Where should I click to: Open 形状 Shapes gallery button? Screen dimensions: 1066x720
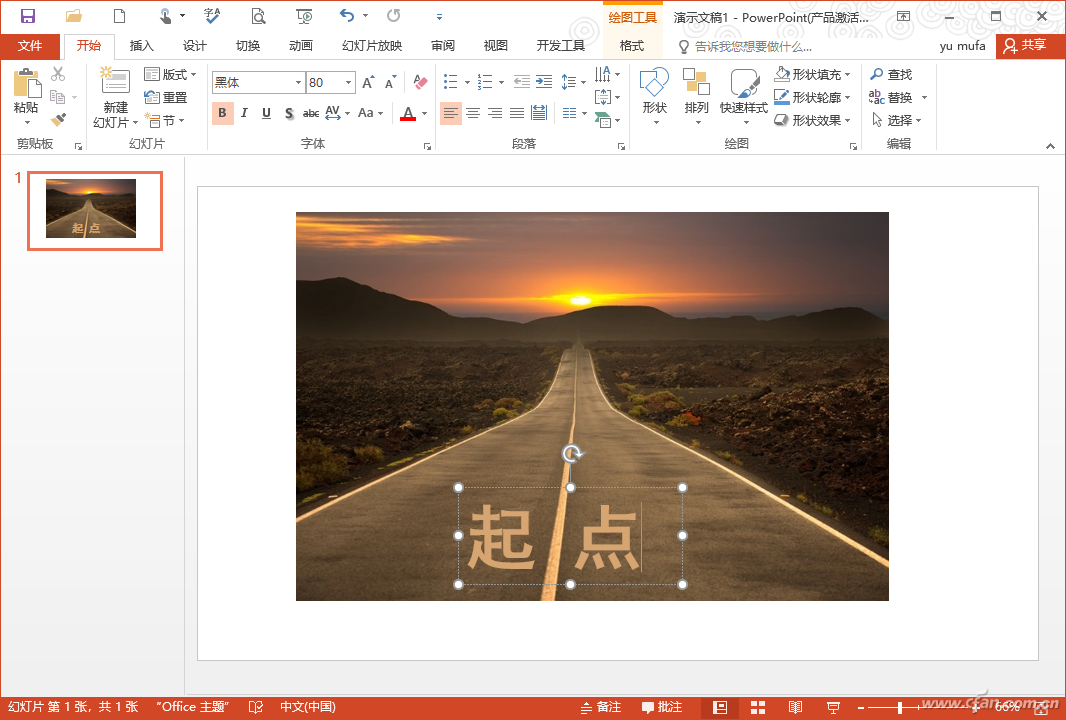655,97
